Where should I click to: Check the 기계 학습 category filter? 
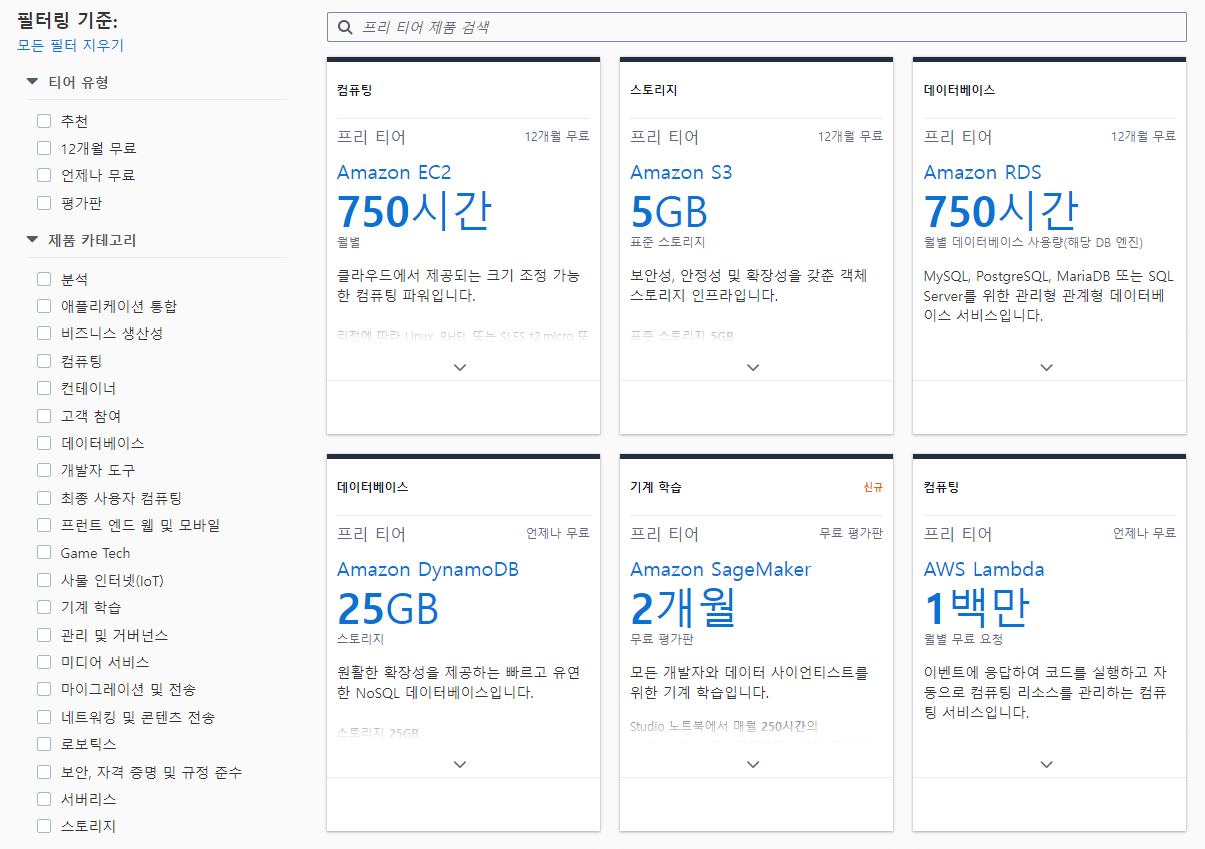click(x=44, y=607)
